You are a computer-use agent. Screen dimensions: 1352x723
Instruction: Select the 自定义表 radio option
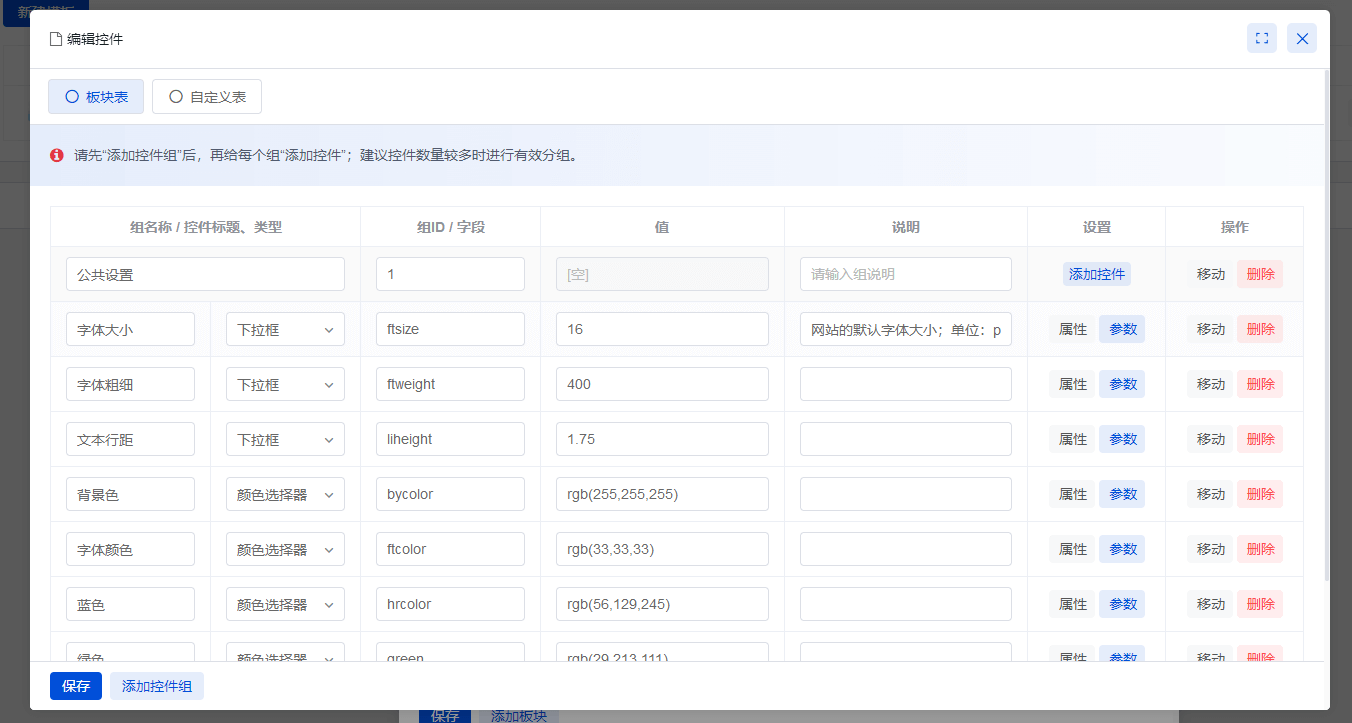coord(207,97)
